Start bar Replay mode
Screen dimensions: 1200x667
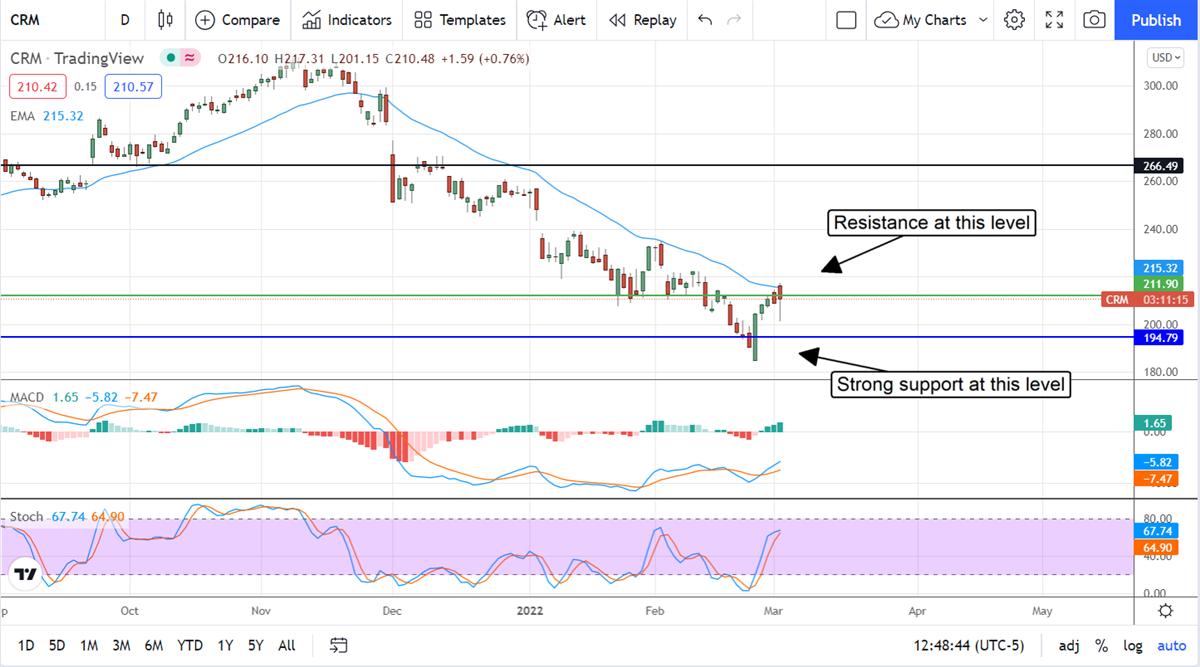pyautogui.click(x=642, y=20)
